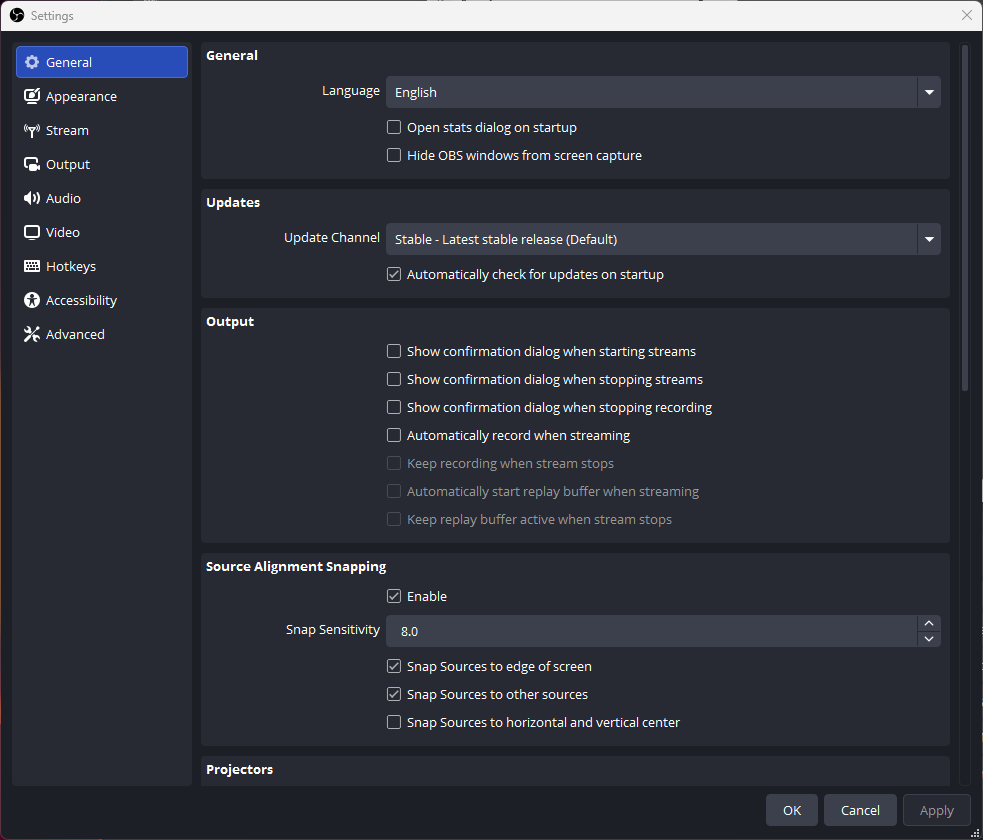
Task: Select the Appearance section icon
Action: coord(31,96)
